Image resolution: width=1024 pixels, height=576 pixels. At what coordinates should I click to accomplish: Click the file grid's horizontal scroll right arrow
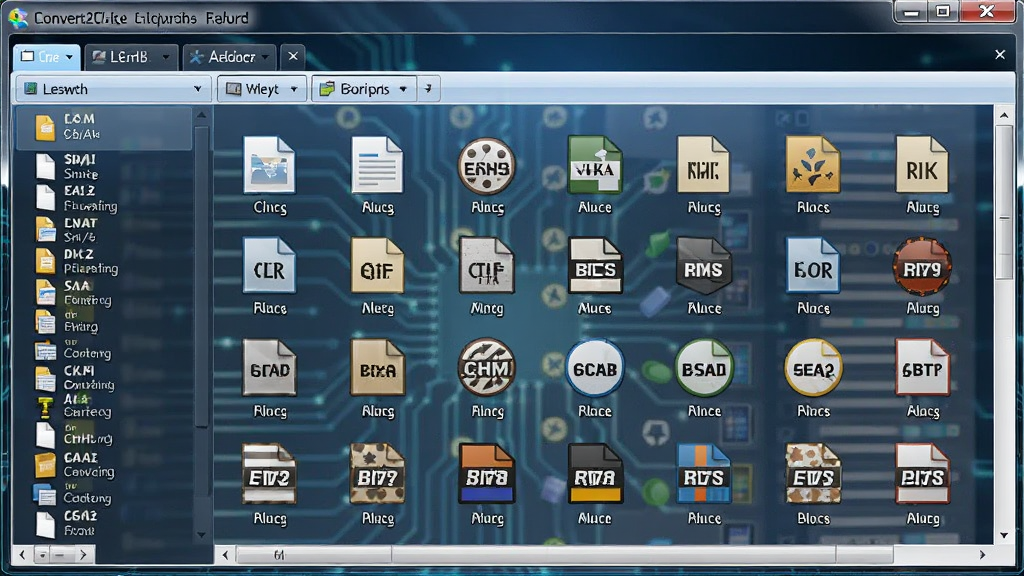982,555
